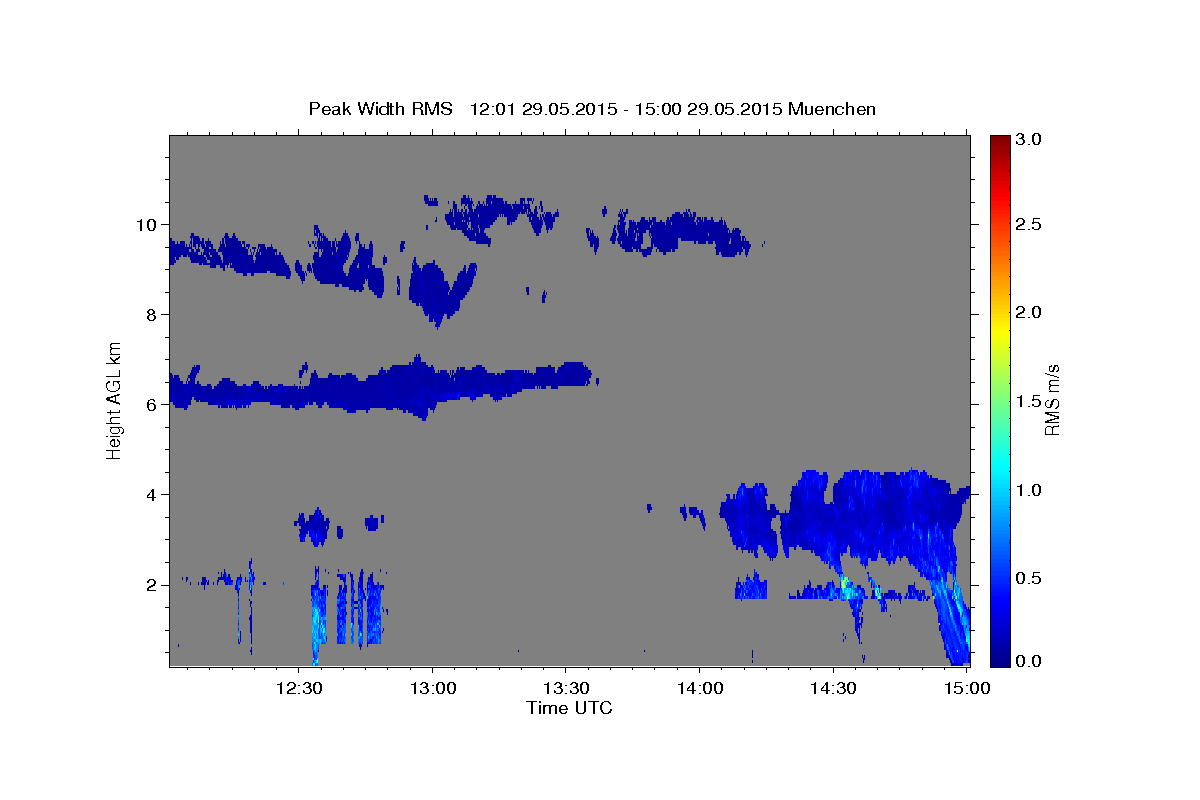The image size is (1200, 800).
Task: Click the height tick label 8
Action: tap(153, 314)
